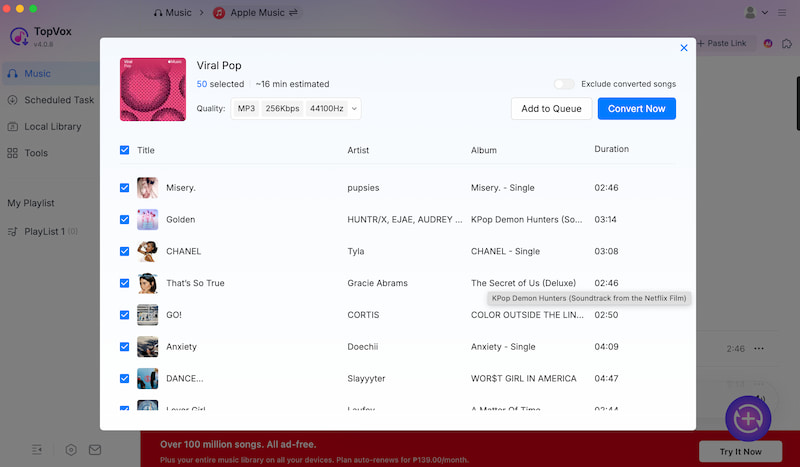Click the Try It Now button
This screenshot has width=800, height=467.
click(740, 452)
